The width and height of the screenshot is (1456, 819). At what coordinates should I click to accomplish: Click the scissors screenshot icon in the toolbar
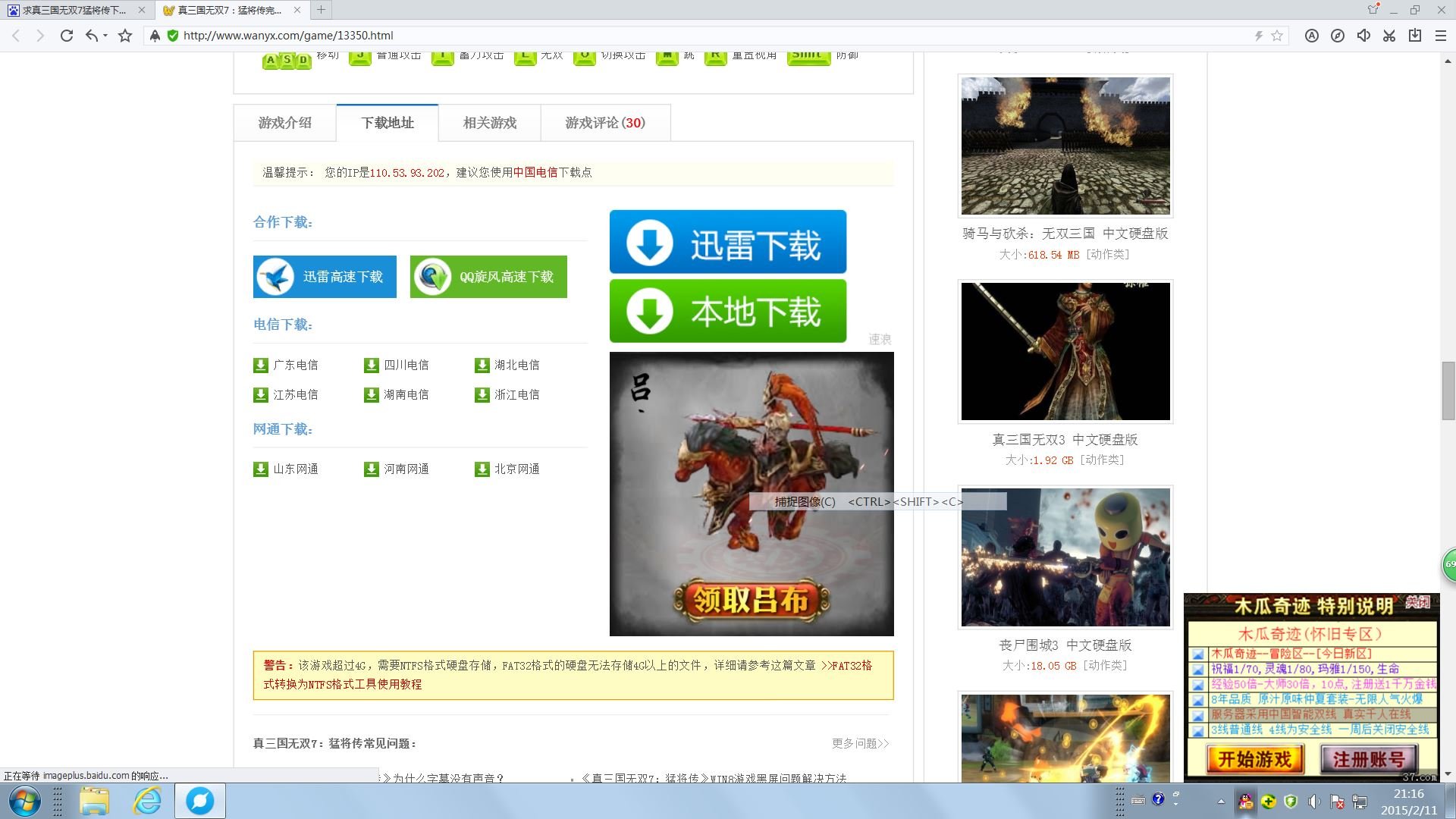coord(1390,35)
